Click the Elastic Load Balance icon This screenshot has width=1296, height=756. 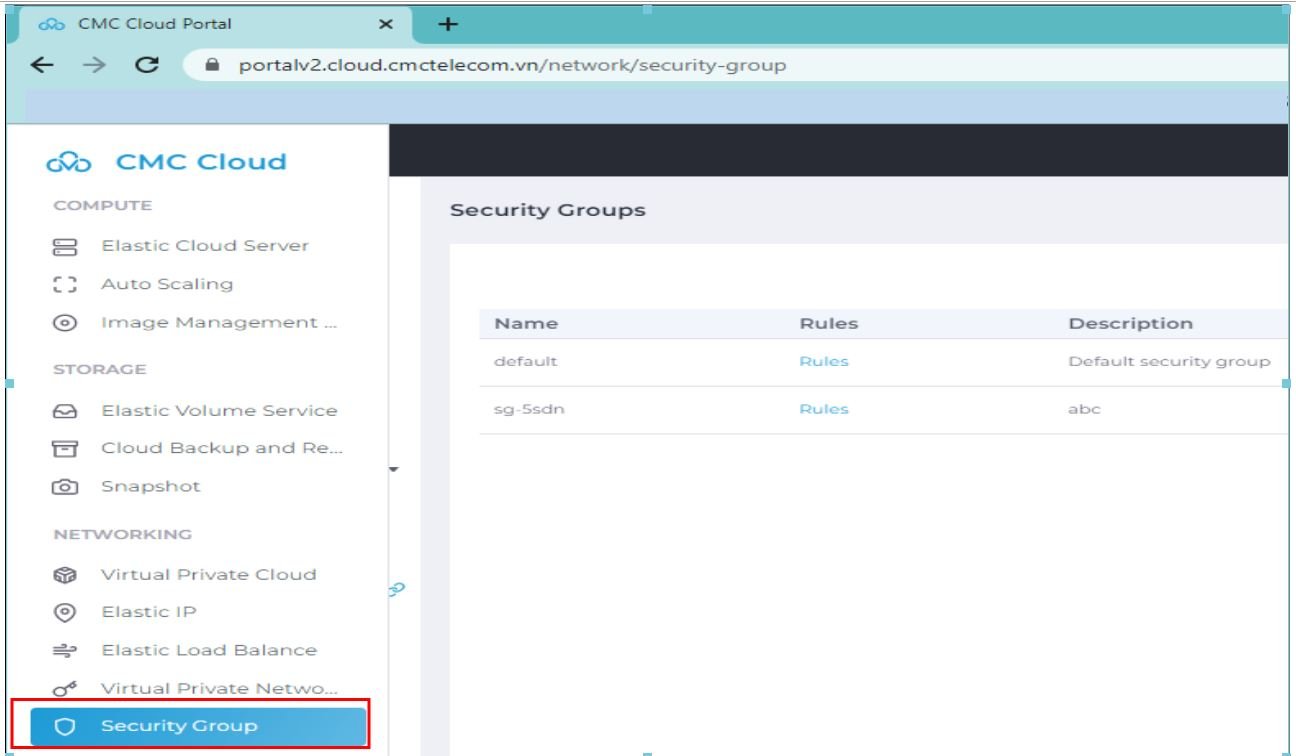65,650
